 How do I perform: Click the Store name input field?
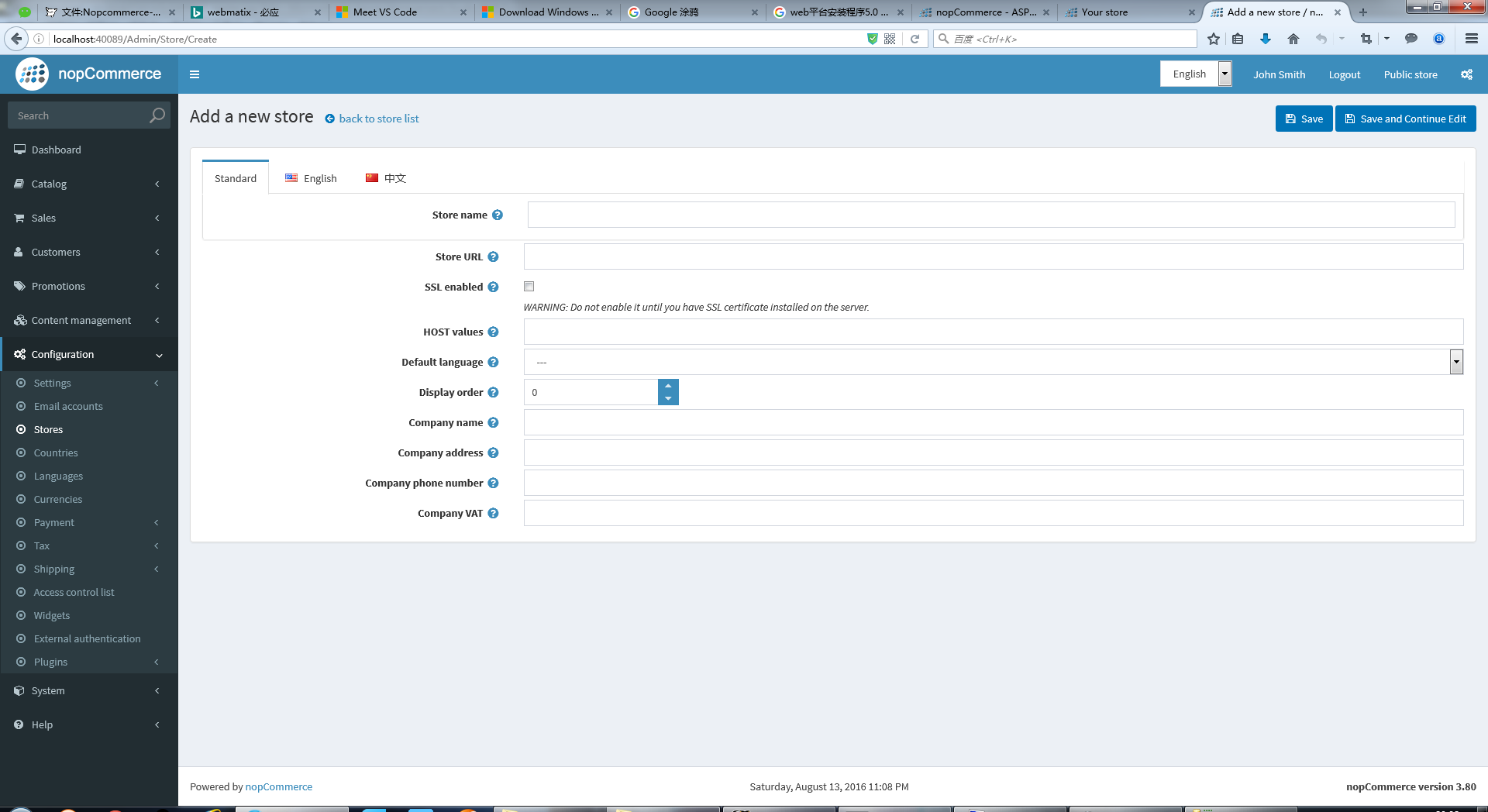click(990, 215)
